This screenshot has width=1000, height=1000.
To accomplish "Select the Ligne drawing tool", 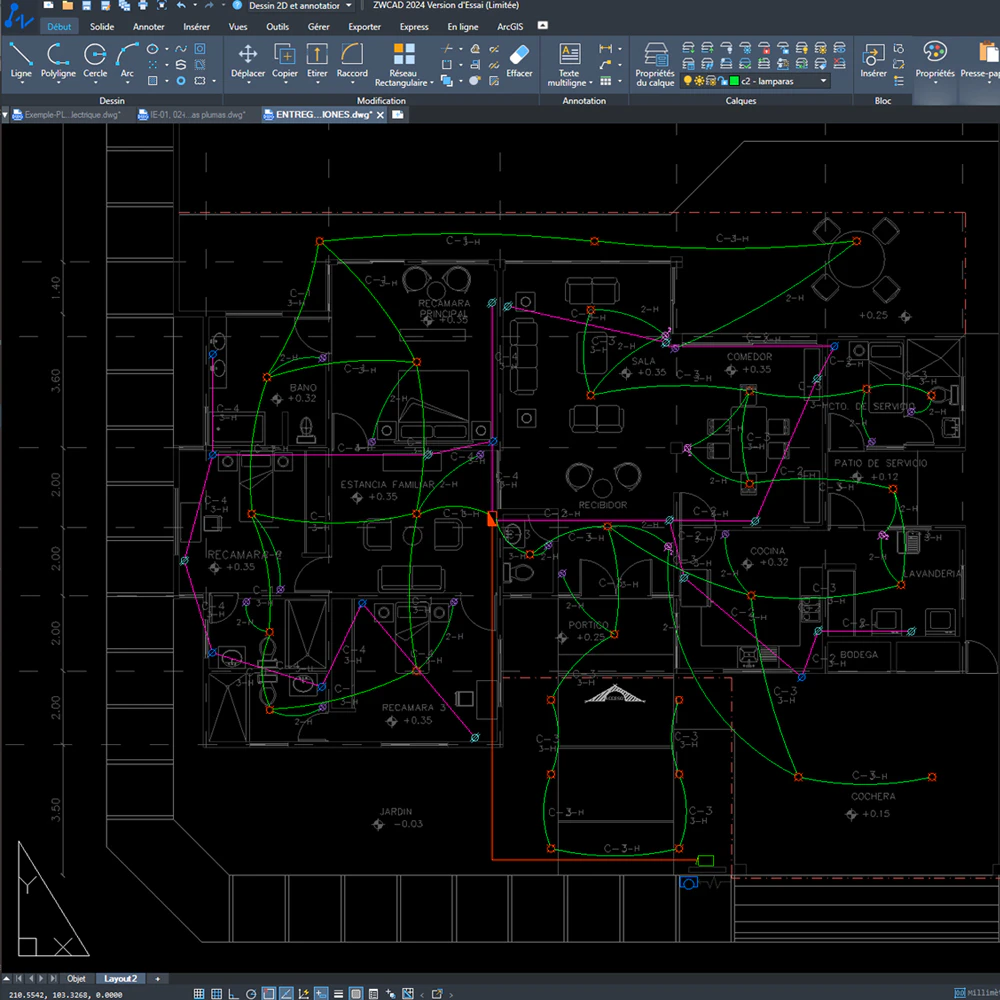I will click(20, 61).
